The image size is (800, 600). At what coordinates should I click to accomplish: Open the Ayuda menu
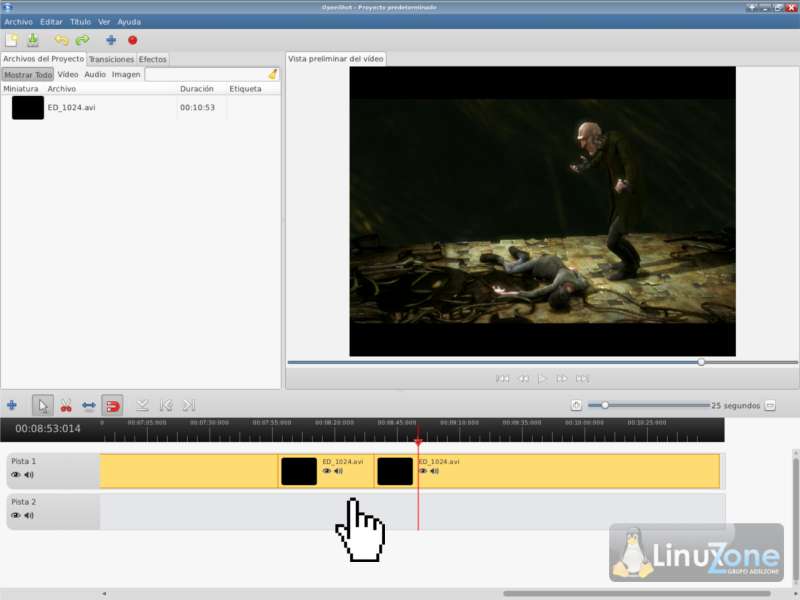129,22
